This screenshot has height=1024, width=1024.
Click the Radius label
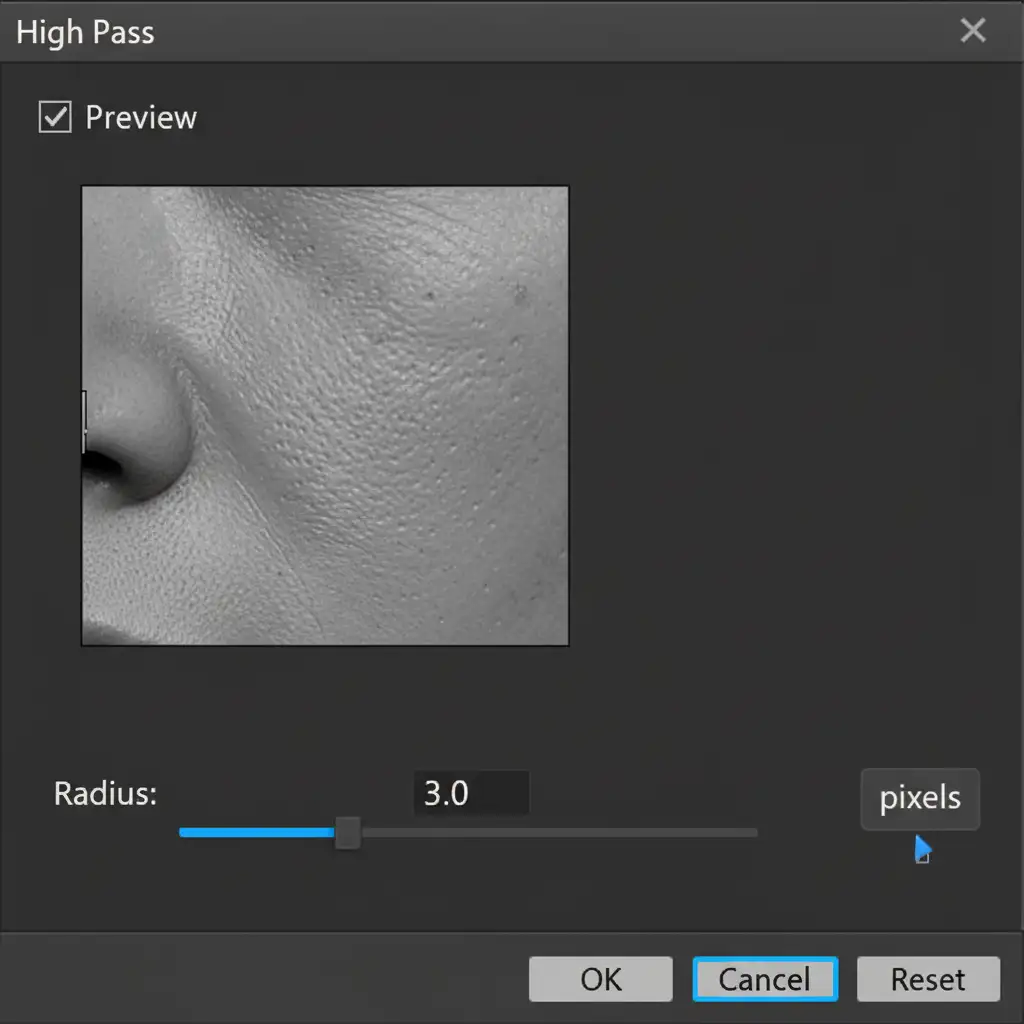[105, 793]
